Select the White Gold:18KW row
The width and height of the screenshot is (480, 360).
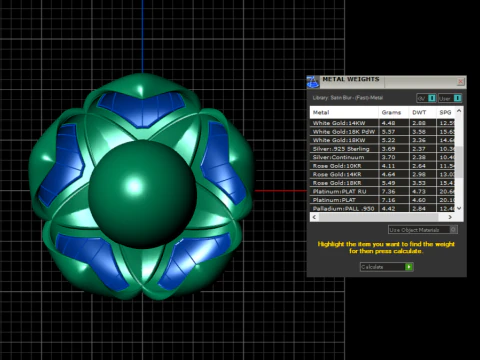click(x=382, y=140)
